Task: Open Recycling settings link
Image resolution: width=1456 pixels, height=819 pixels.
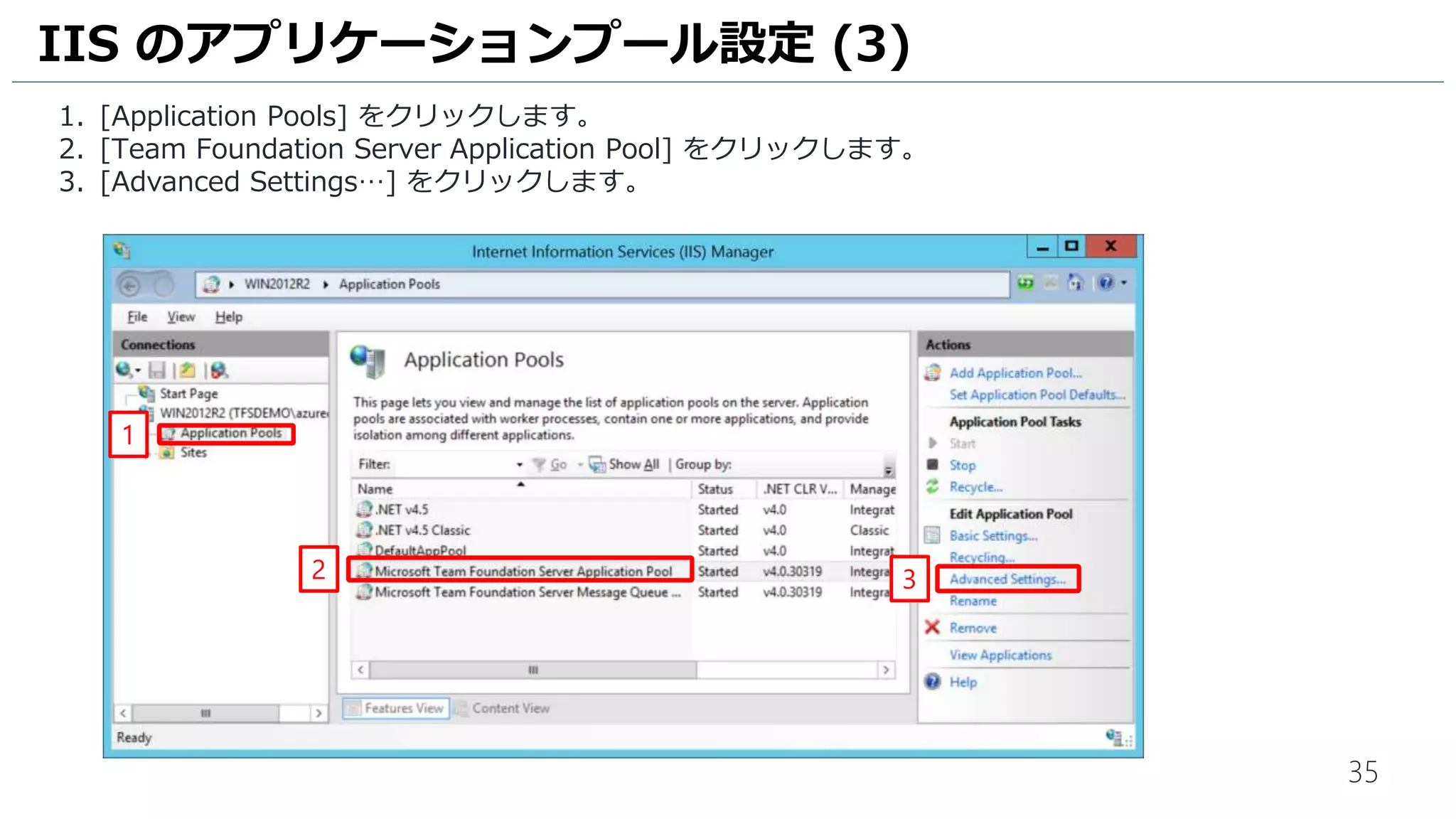Action: coord(981,557)
